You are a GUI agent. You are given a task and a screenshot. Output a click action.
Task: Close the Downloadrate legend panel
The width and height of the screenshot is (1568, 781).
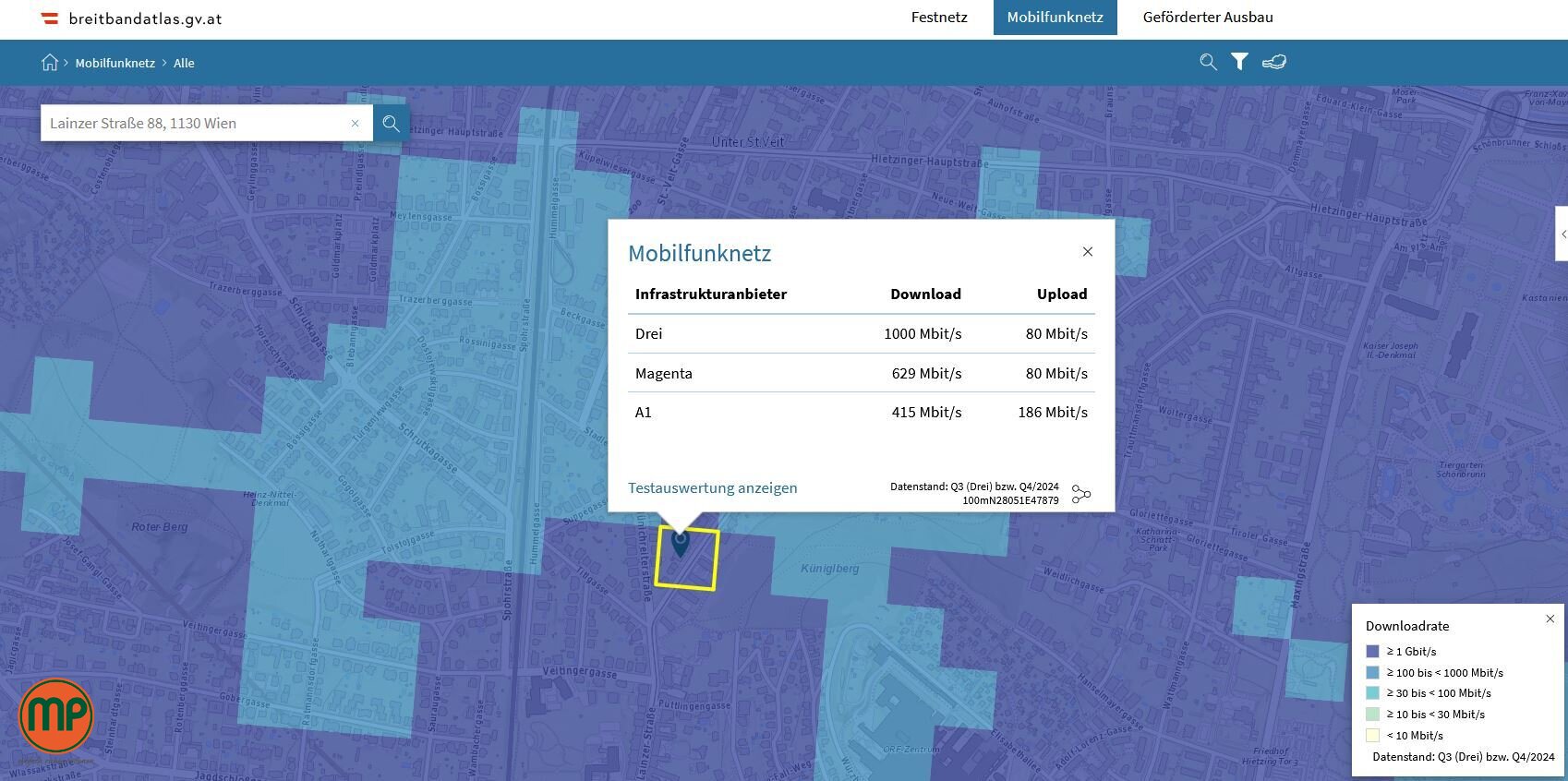pyautogui.click(x=1550, y=619)
